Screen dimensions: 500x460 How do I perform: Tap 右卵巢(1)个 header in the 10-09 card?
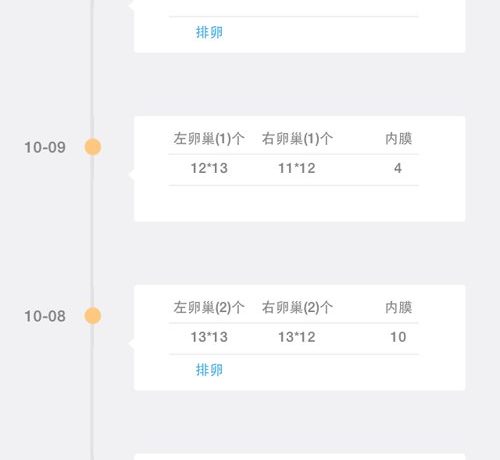(x=297, y=139)
